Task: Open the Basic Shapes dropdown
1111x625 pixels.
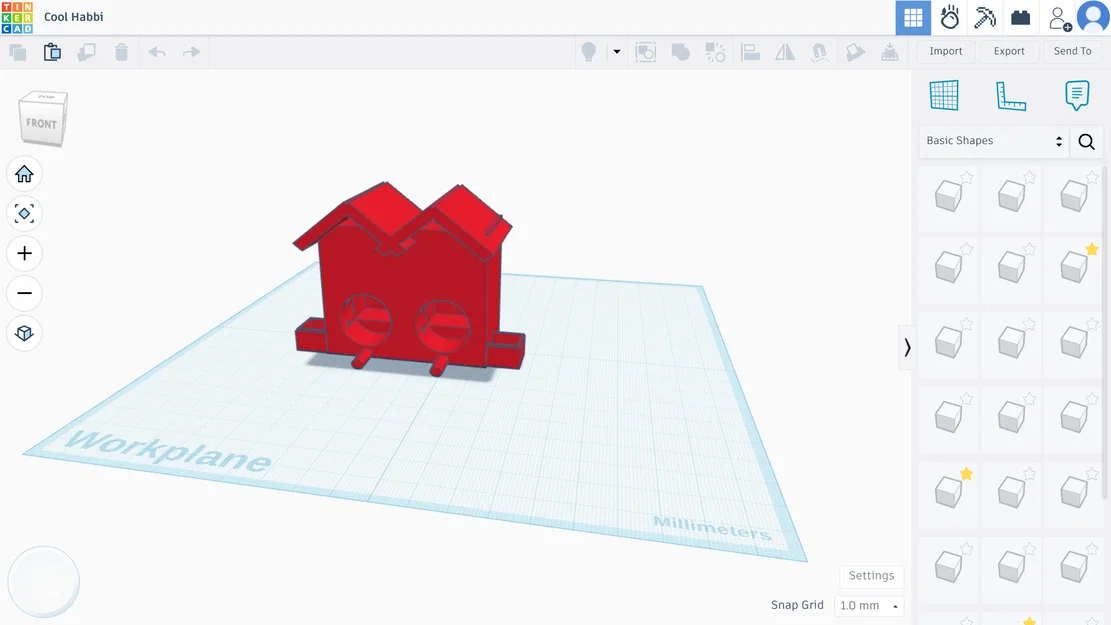Action: (994, 141)
